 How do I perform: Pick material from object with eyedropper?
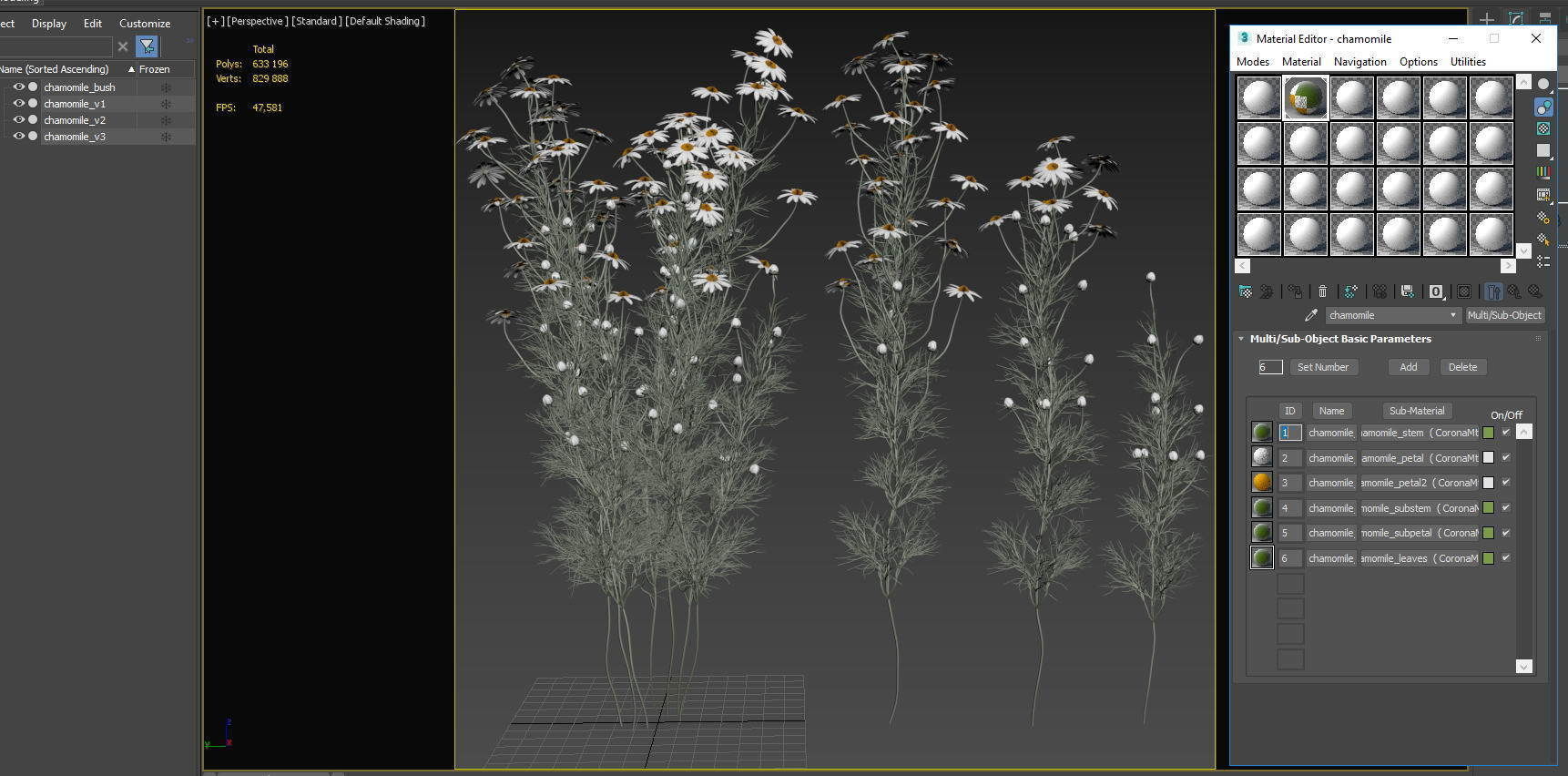click(1311, 315)
